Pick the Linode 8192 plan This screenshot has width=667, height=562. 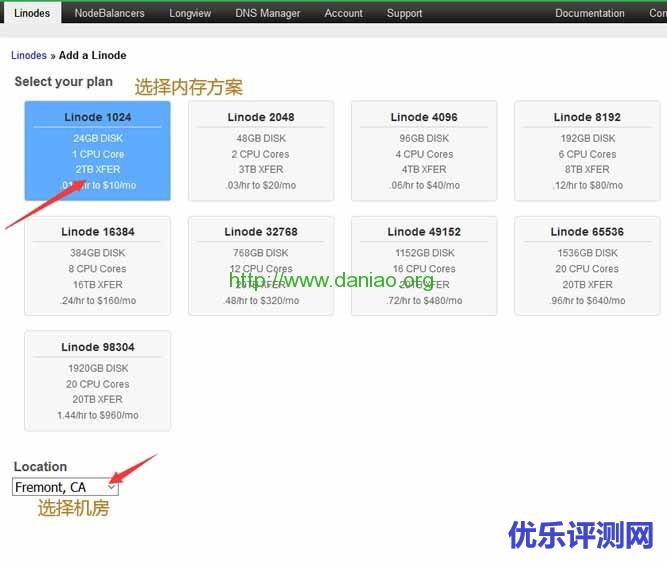pyautogui.click(x=587, y=151)
